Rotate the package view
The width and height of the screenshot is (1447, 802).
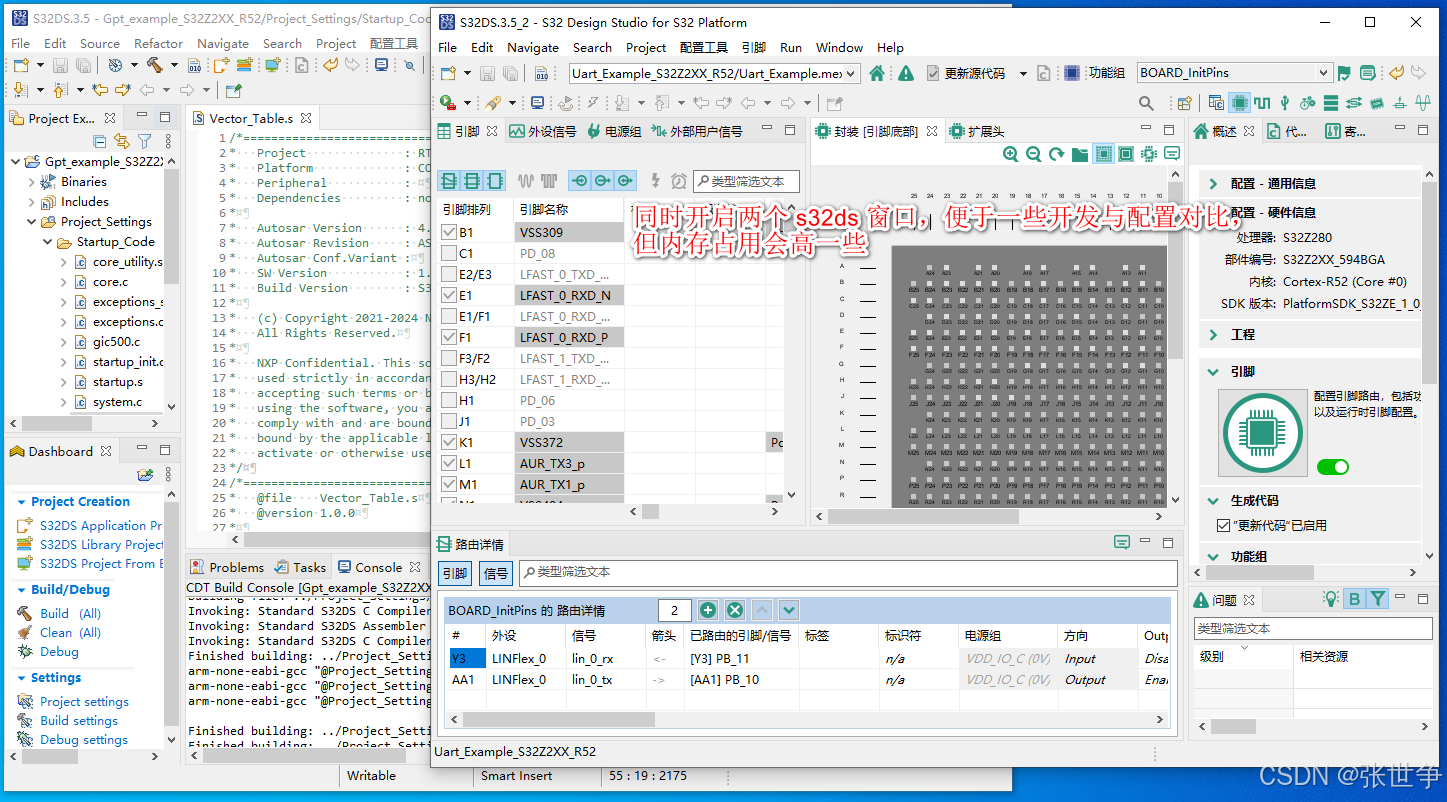coord(1056,154)
